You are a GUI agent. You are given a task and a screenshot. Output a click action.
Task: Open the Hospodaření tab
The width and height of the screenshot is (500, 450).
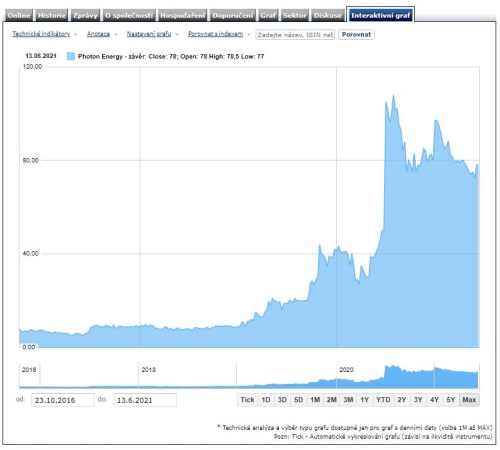point(183,15)
